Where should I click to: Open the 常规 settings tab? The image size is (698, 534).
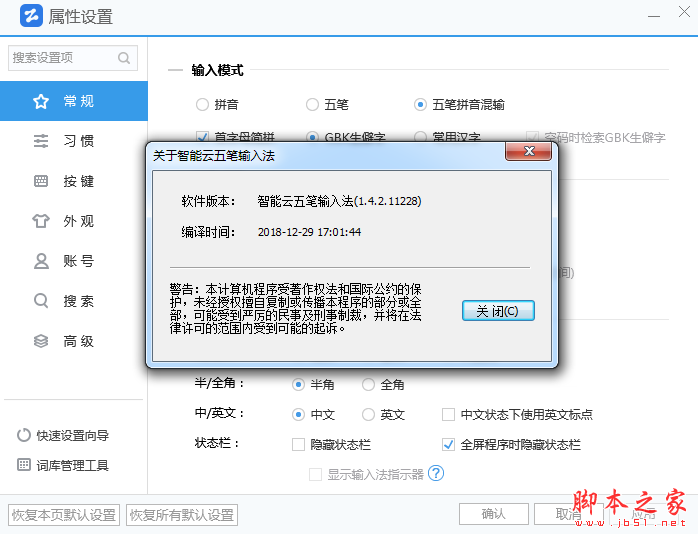tap(74, 101)
